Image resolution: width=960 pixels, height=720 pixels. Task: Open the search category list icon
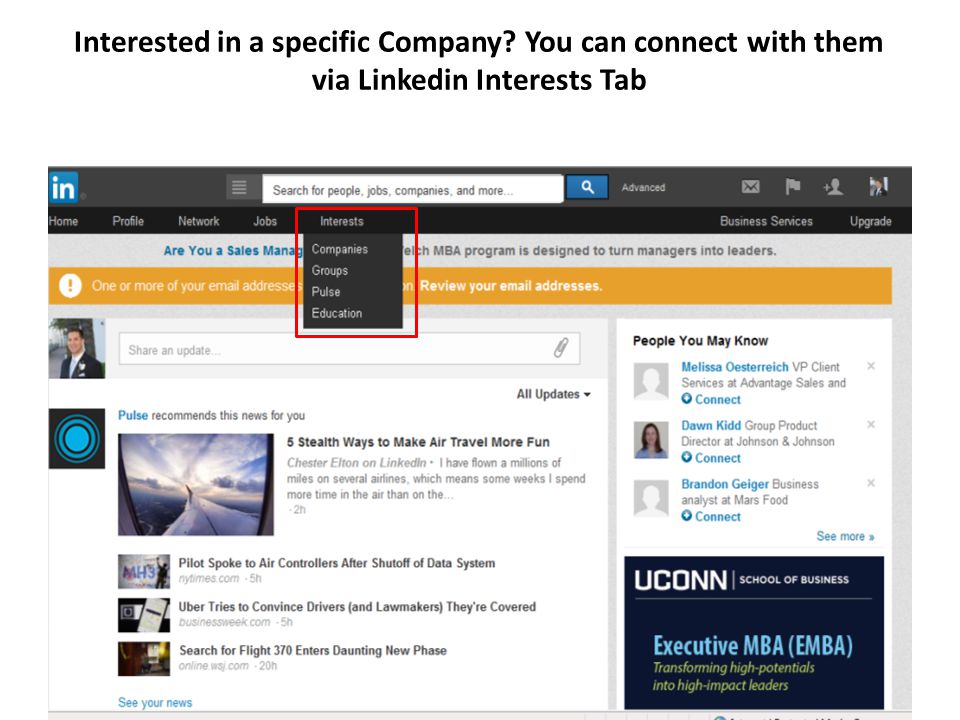[239, 187]
